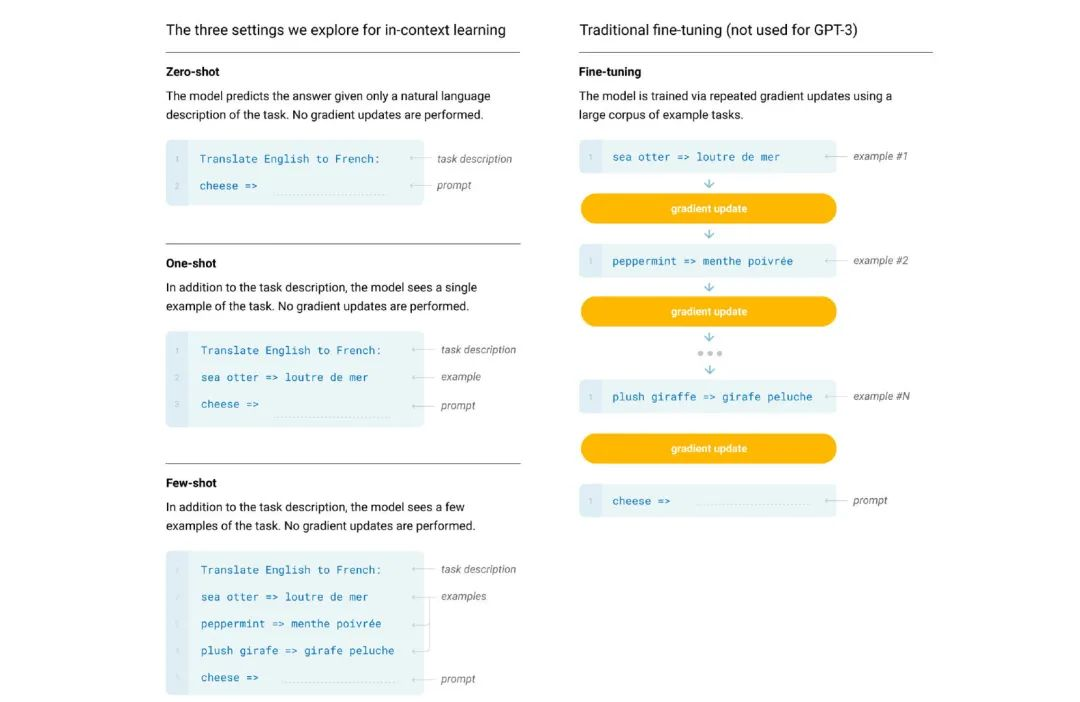Image resolution: width=1080 pixels, height=702 pixels.
Task: Click the gradient update button below peppermint example
Action: [708, 311]
